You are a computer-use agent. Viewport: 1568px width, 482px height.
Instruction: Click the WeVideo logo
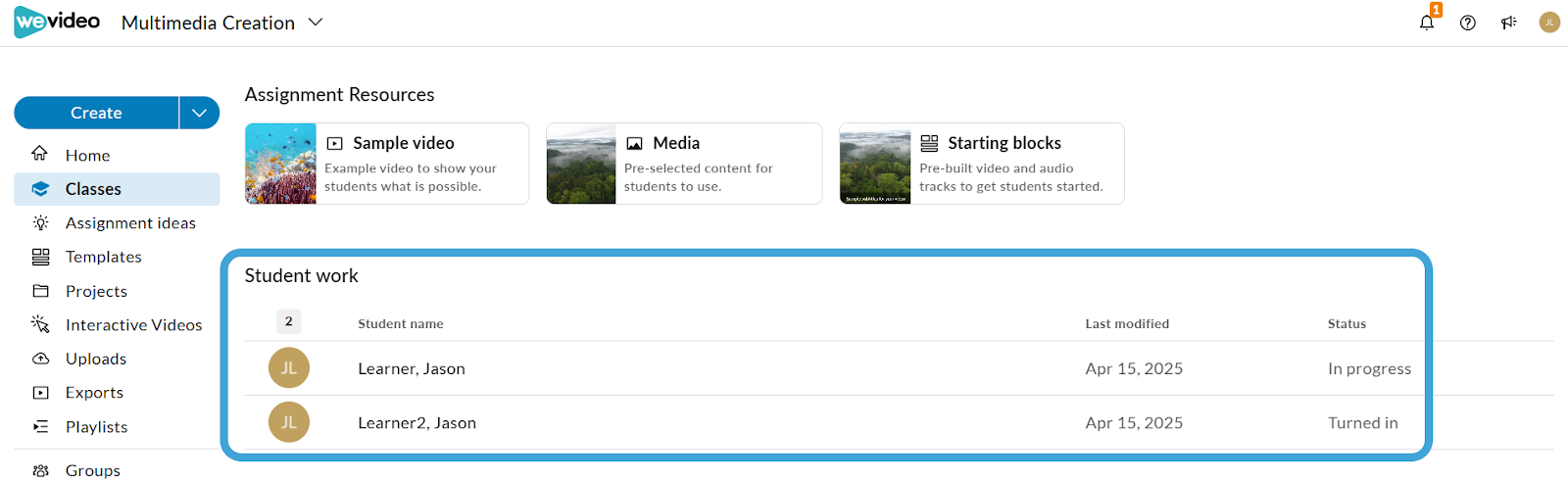[57, 22]
